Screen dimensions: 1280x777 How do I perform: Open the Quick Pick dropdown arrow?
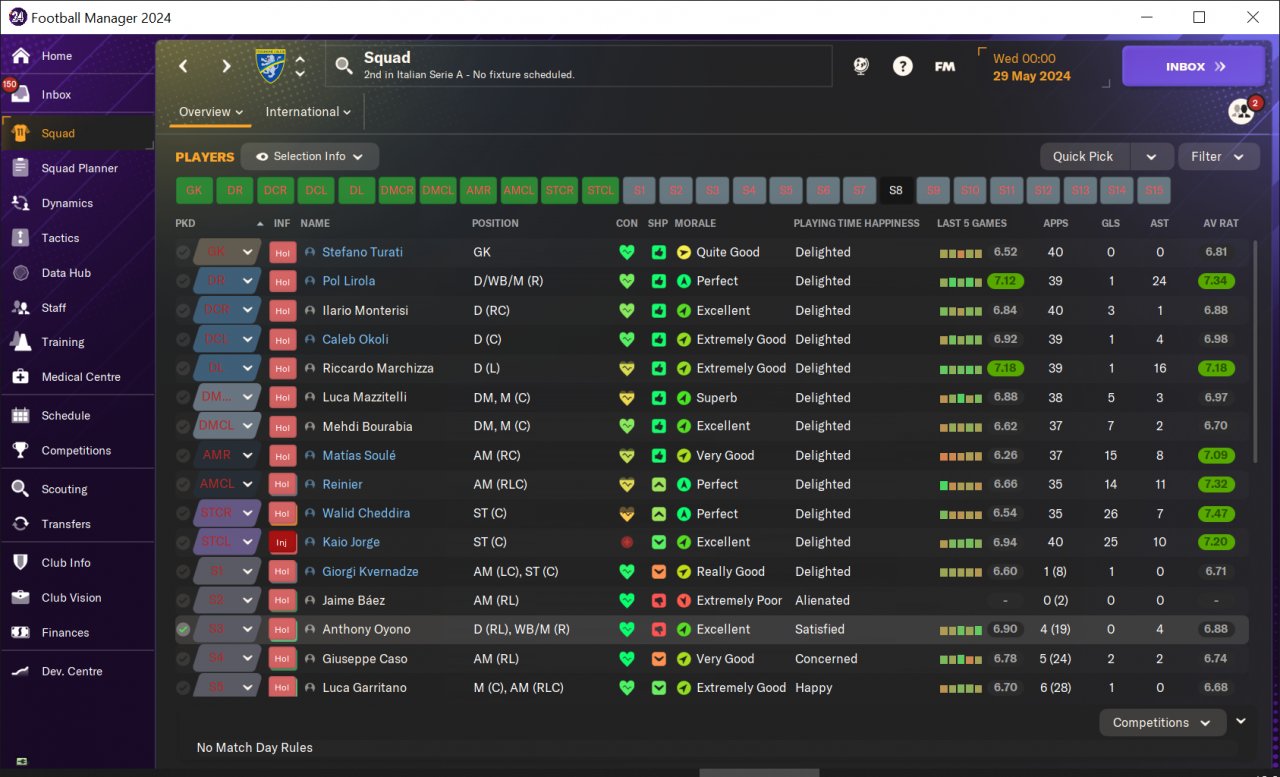click(x=1152, y=157)
